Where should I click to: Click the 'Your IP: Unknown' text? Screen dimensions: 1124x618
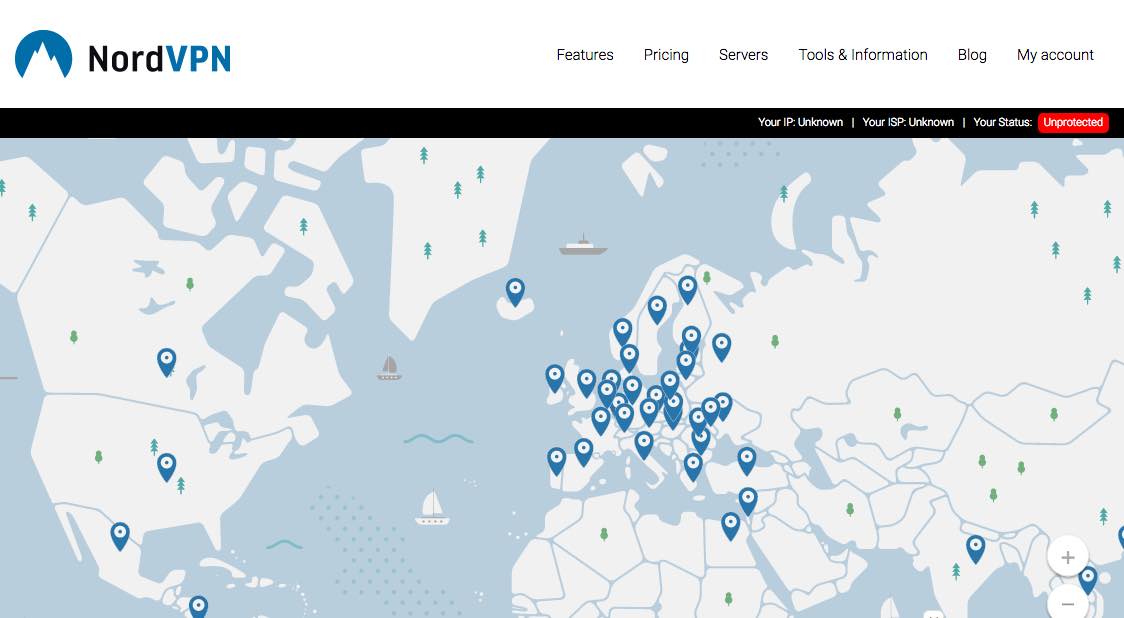tap(800, 122)
